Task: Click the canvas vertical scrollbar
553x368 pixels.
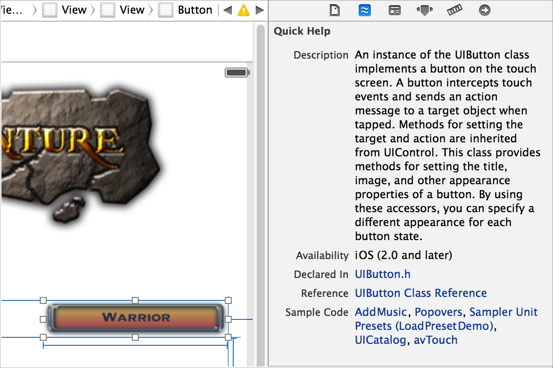Action: (x=261, y=195)
